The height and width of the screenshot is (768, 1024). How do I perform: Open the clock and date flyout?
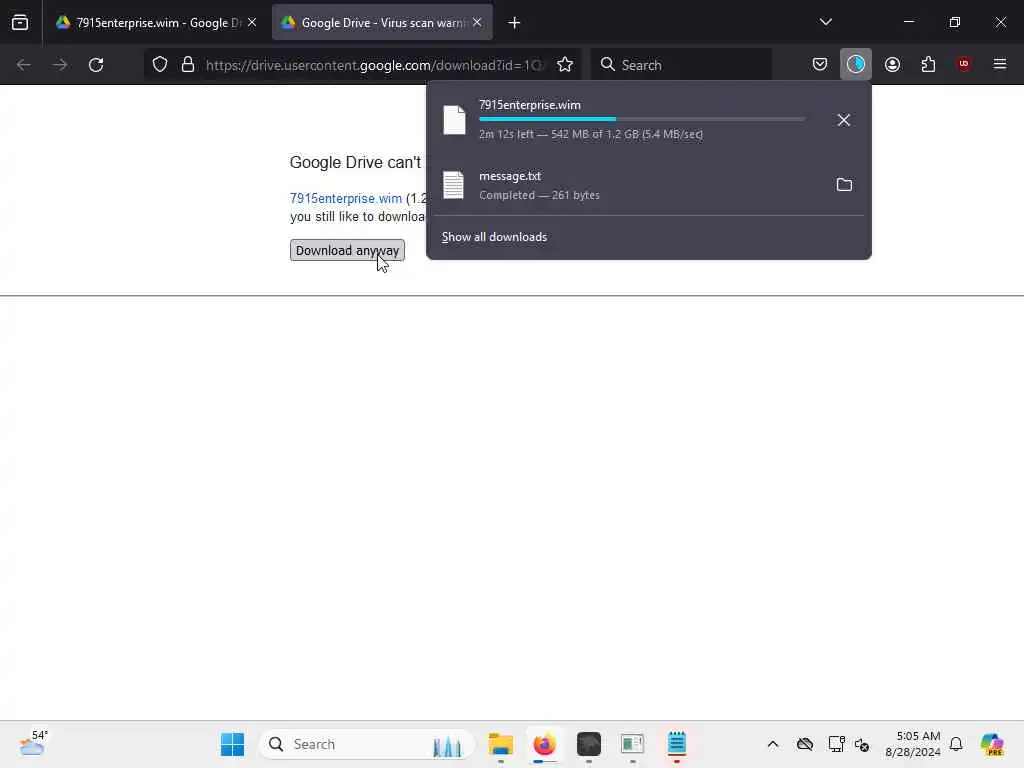pos(913,744)
